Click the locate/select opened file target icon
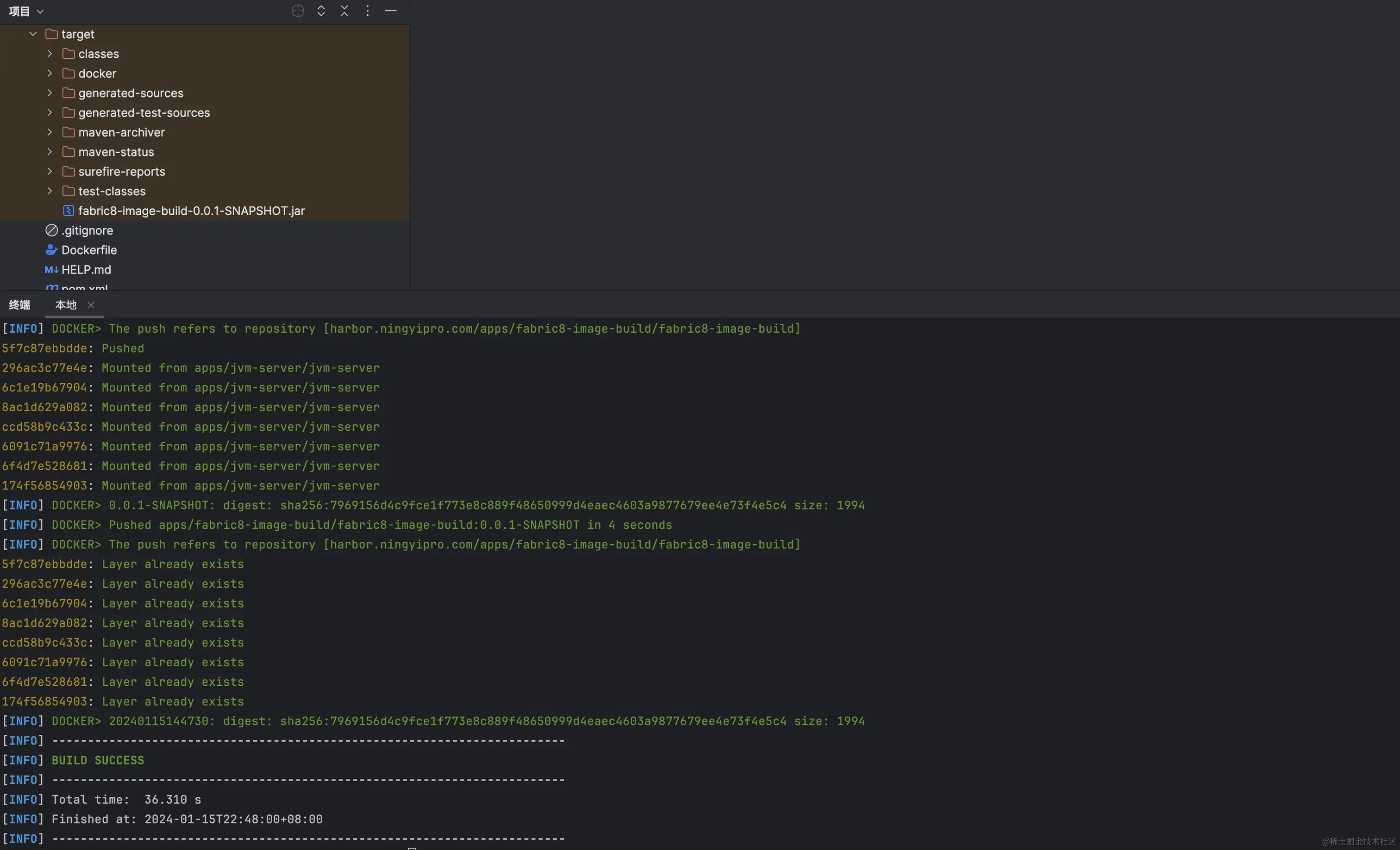1400x850 pixels. tap(298, 11)
